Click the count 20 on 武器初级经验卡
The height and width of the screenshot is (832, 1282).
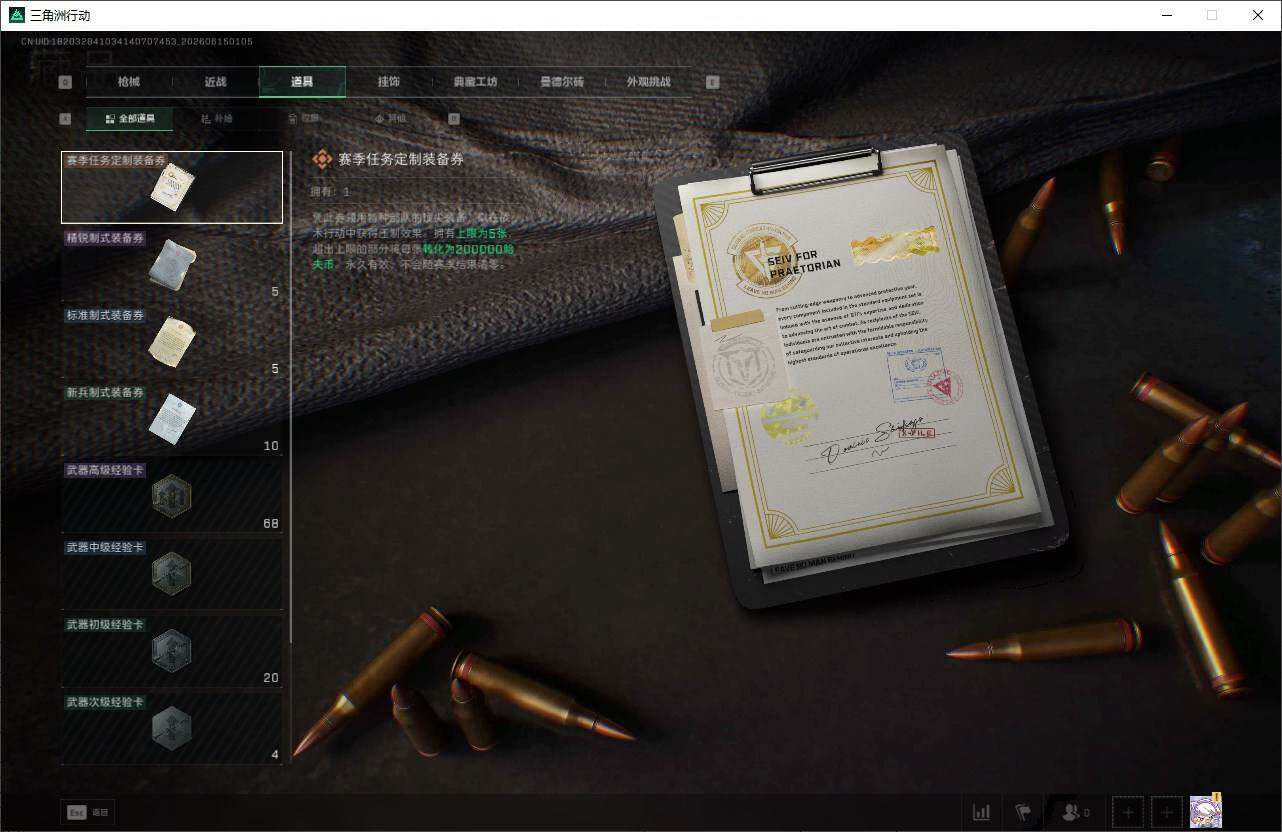point(271,678)
